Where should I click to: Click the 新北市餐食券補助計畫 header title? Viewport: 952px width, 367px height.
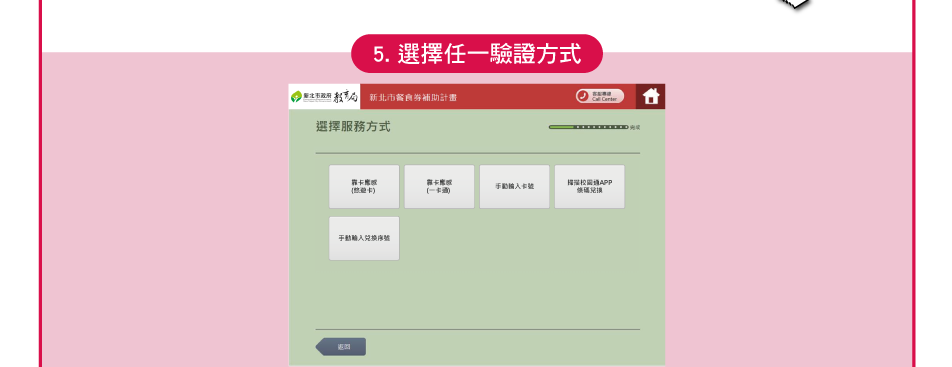tap(413, 97)
